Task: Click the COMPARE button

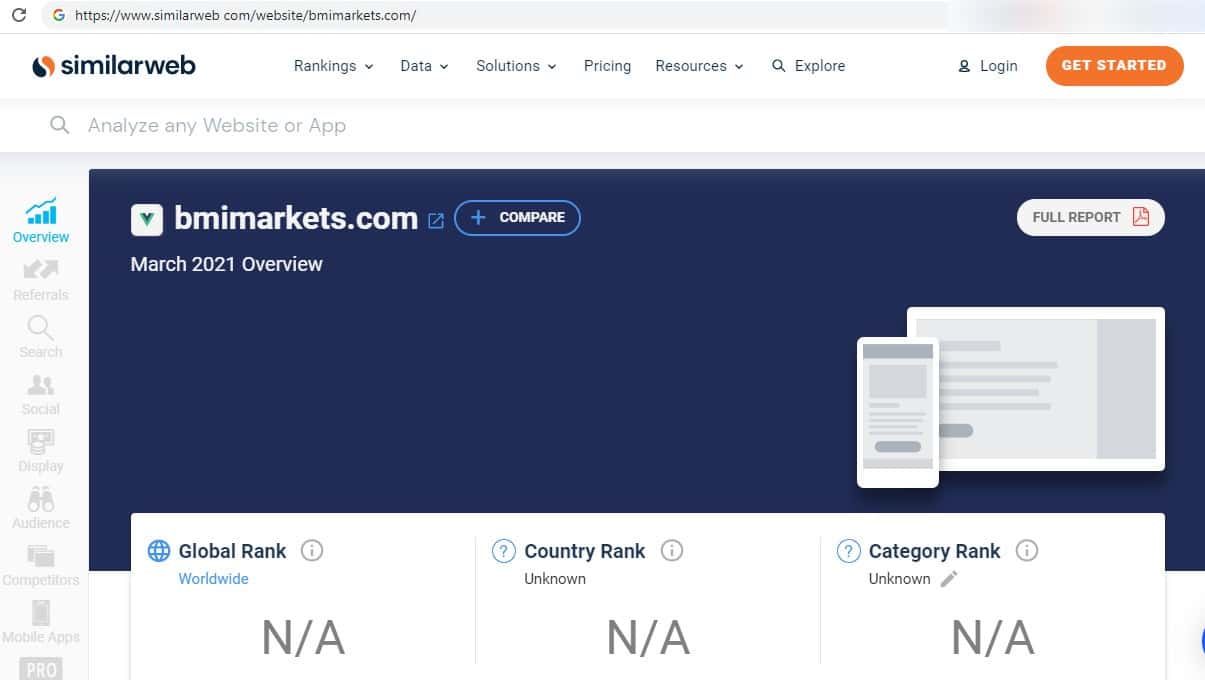Action: [517, 218]
